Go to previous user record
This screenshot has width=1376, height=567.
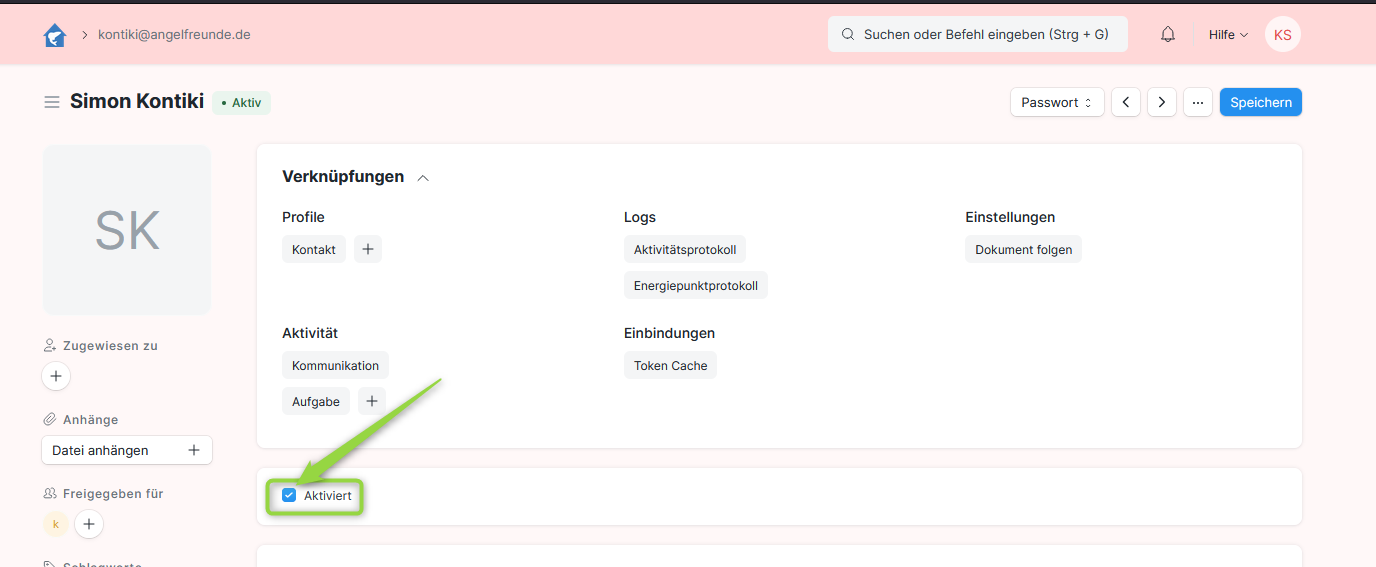tap(1126, 102)
